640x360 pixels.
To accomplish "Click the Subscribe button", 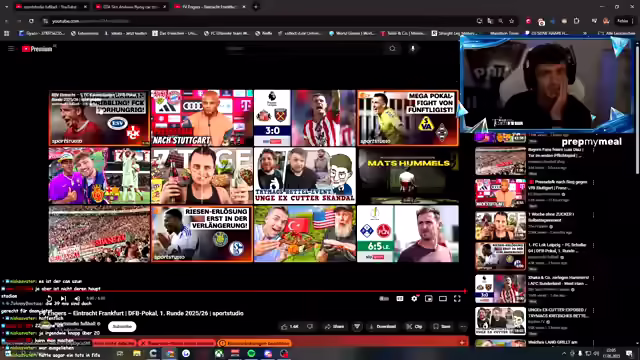I will coord(122,327).
